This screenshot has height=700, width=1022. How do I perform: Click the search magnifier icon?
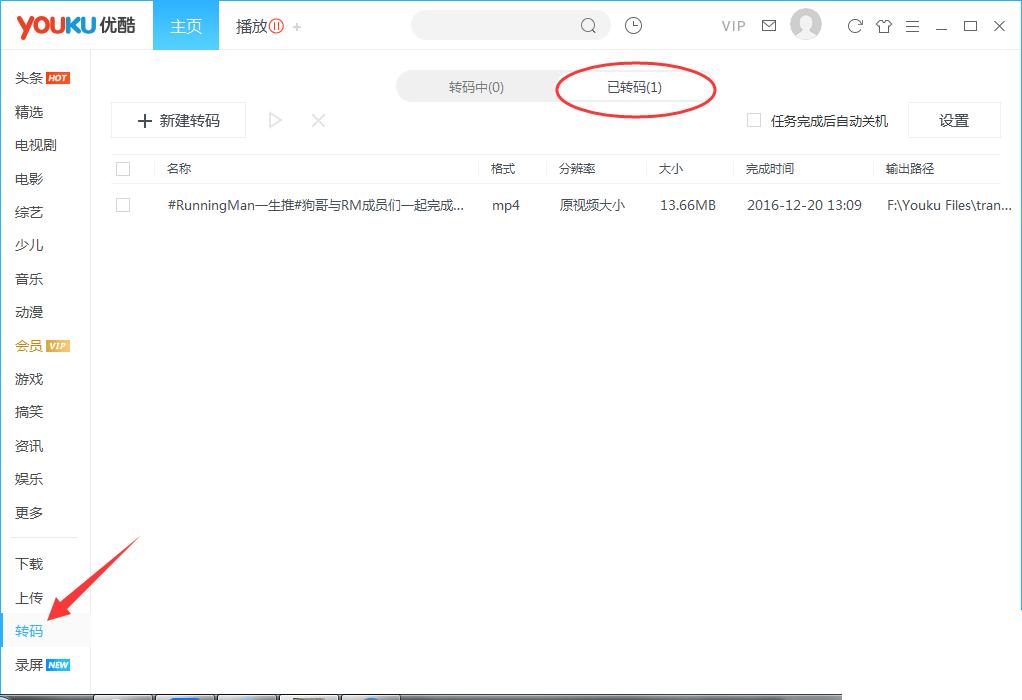pyautogui.click(x=588, y=26)
